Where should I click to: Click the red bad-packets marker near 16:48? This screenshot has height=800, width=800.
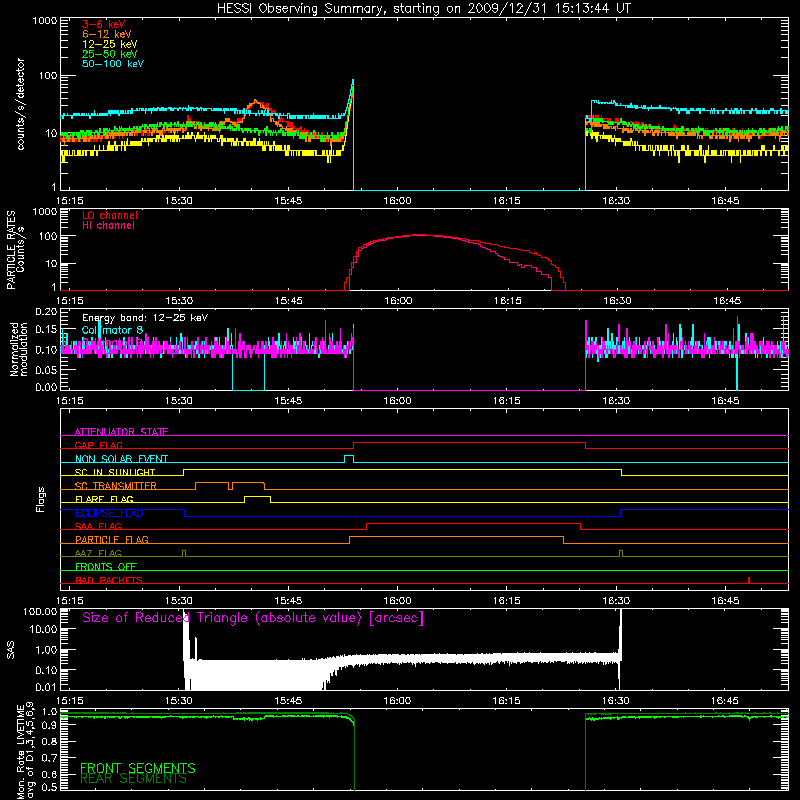[x=748, y=580]
